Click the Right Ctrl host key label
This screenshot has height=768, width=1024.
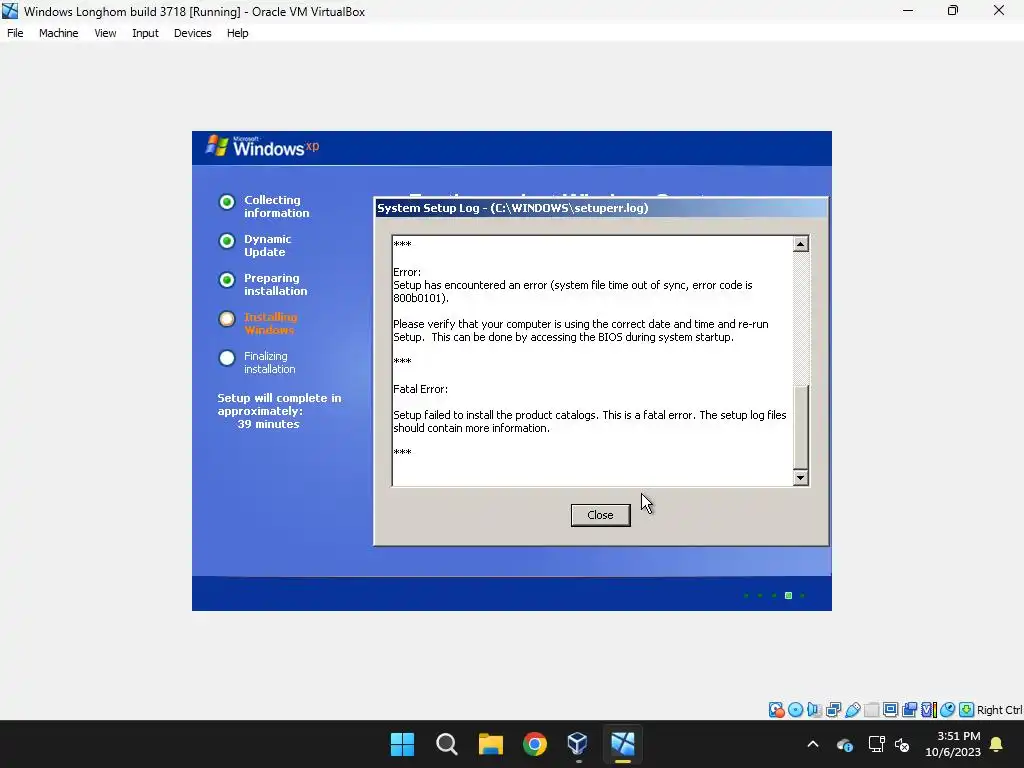[x=1000, y=710]
